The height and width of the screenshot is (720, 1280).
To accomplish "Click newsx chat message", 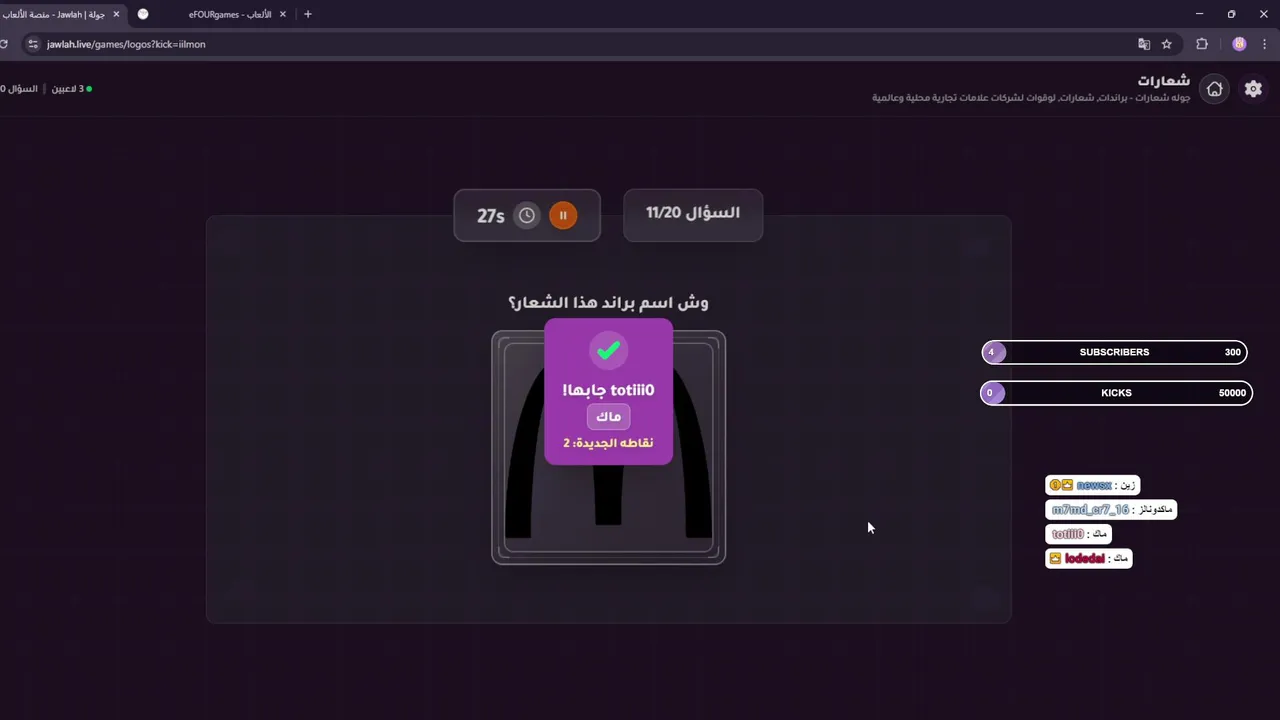I will point(1092,485).
